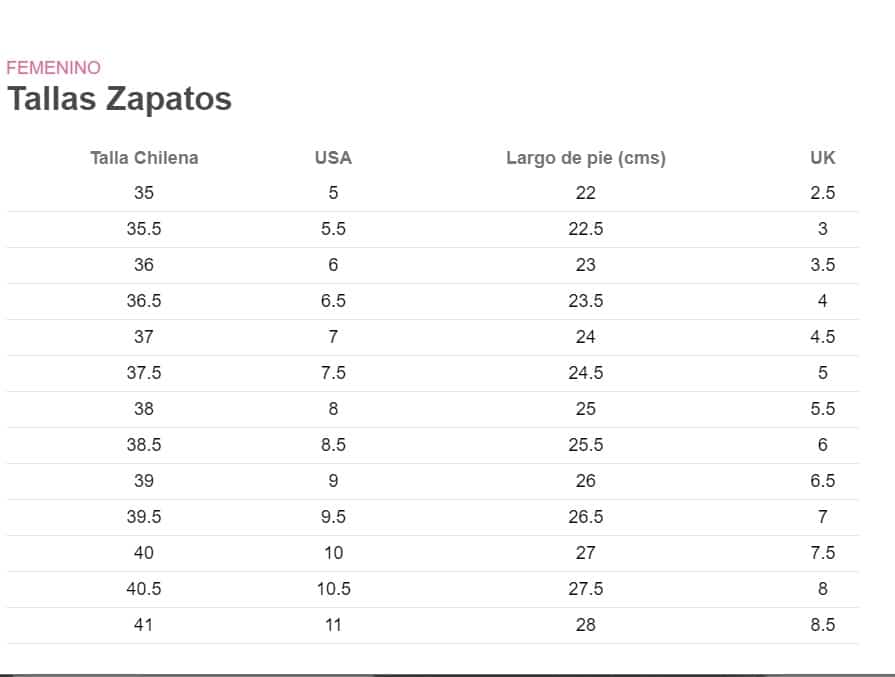Screen dimensions: 895x677
Task: Select USA size 11 cell
Action: click(333, 624)
